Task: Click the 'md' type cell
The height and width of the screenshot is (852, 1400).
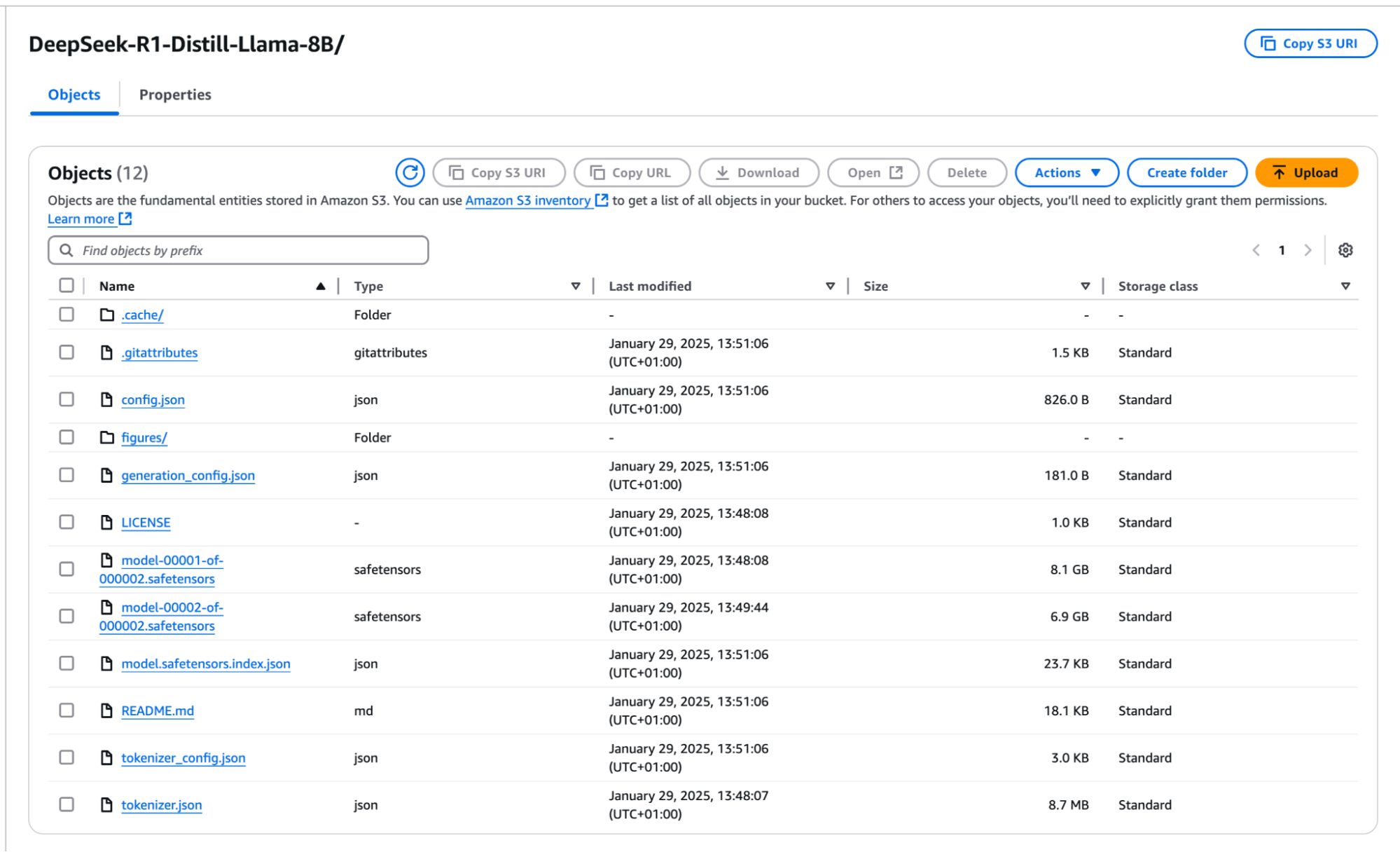Action: tap(363, 710)
